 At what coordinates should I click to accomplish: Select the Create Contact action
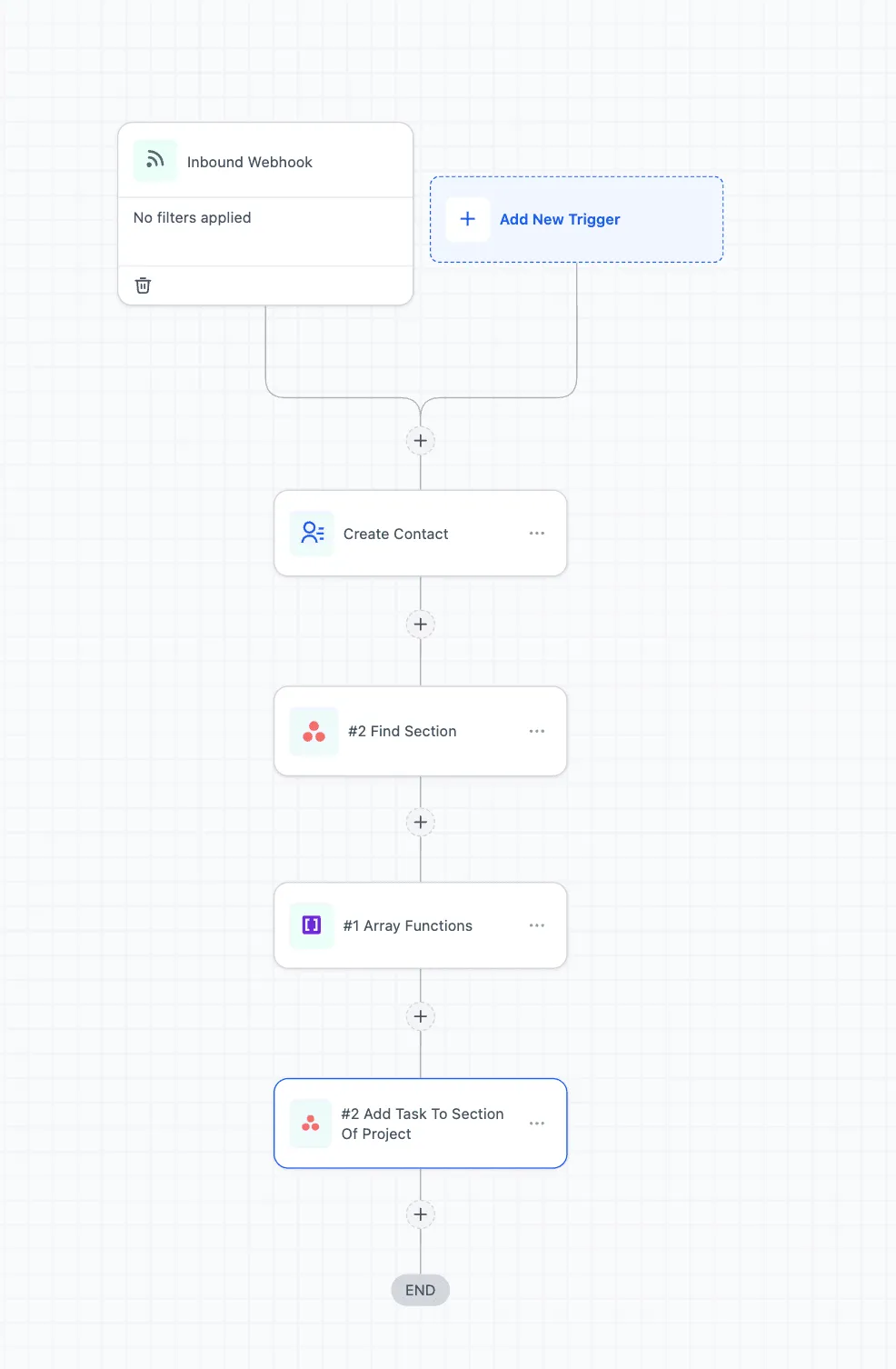pyautogui.click(x=421, y=534)
